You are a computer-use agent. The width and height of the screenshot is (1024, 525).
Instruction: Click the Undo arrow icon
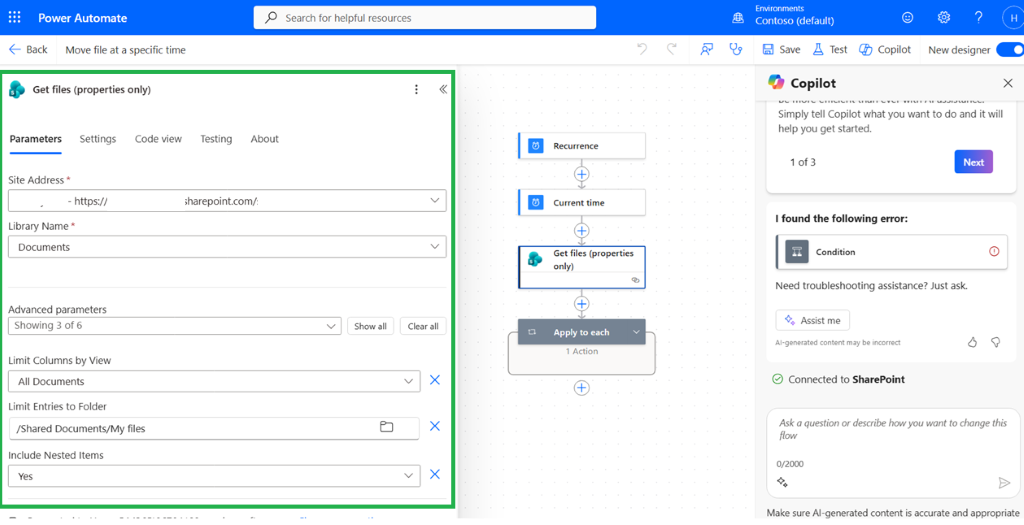(x=642, y=50)
